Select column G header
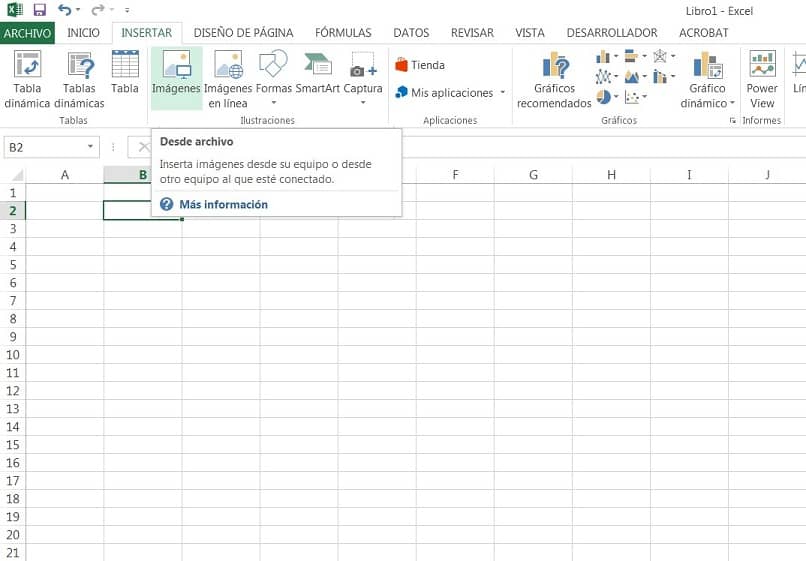 pyautogui.click(x=533, y=175)
